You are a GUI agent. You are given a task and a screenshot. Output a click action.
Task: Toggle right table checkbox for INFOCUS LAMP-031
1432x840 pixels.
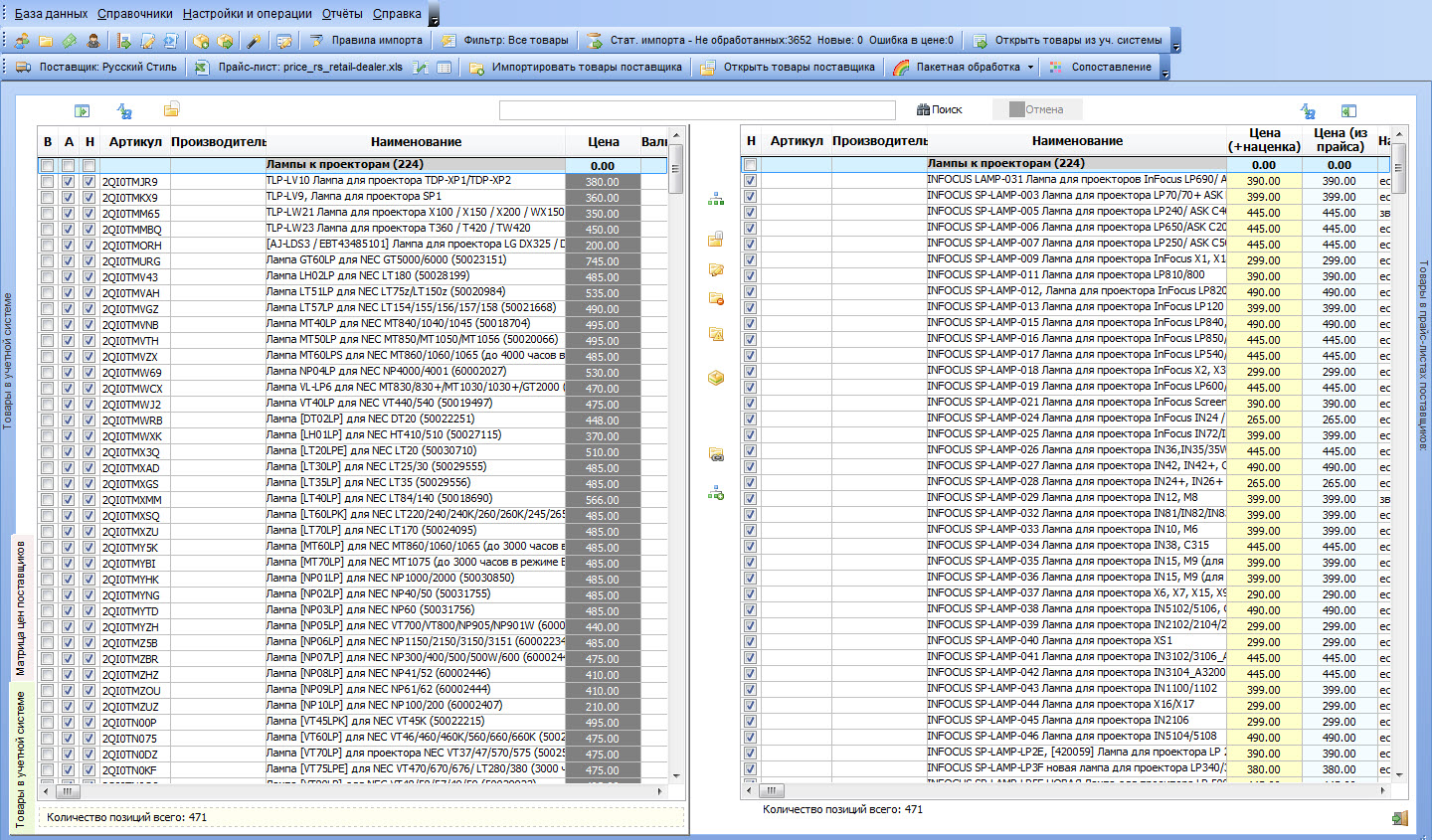pyautogui.click(x=750, y=181)
